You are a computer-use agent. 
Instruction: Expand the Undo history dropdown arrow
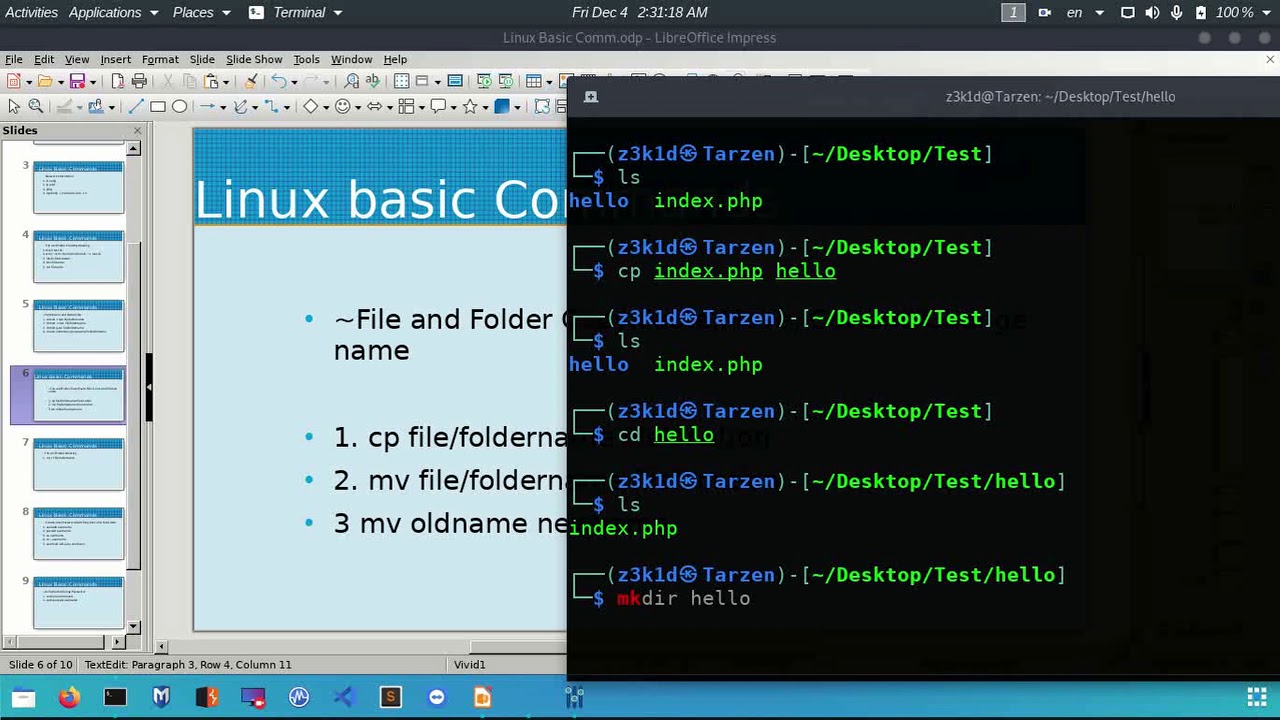294,82
